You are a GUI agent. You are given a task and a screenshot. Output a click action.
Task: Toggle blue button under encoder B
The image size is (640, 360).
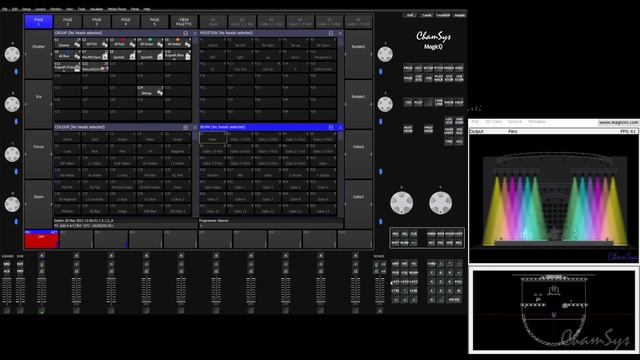click(x=16, y=121)
